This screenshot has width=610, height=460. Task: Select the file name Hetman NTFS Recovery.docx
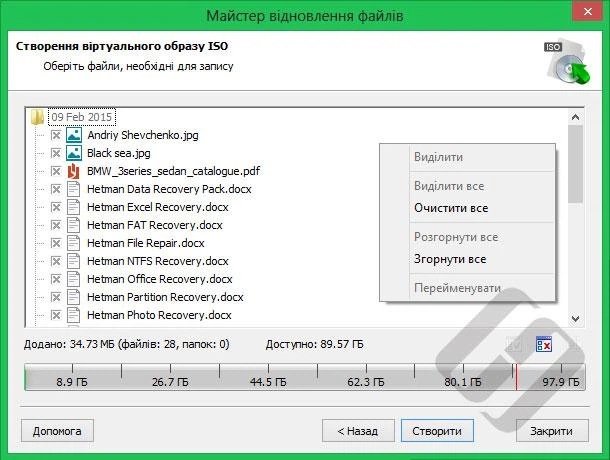(158, 261)
